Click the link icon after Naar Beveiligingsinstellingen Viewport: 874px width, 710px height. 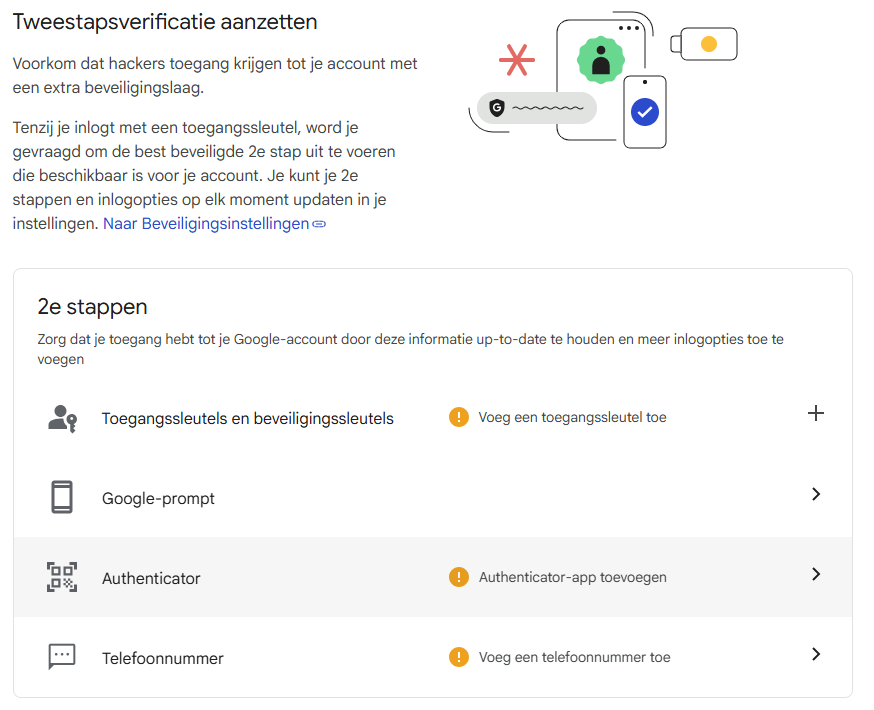click(x=319, y=224)
